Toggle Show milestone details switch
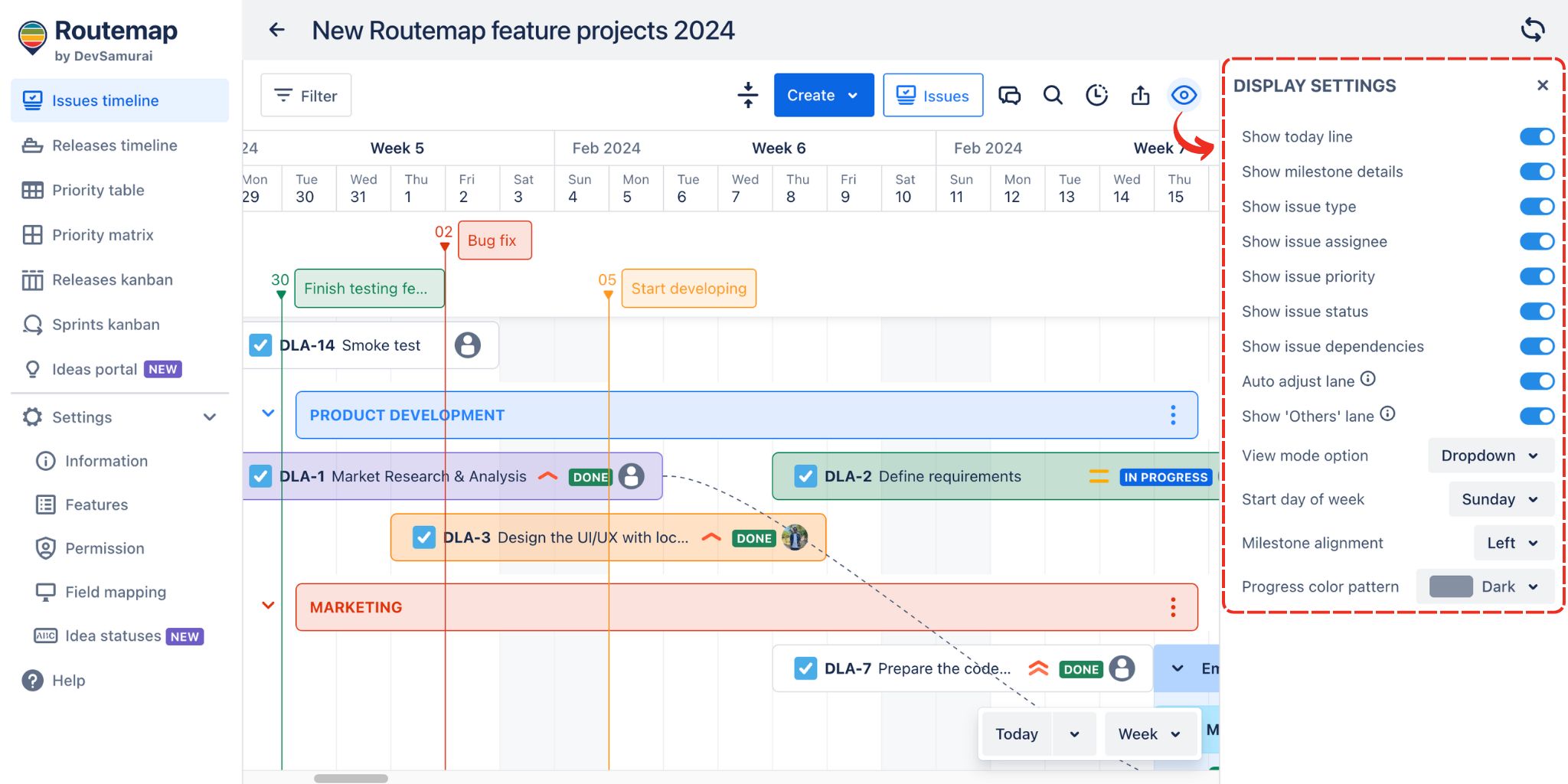This screenshot has width=1568, height=784. (x=1536, y=172)
